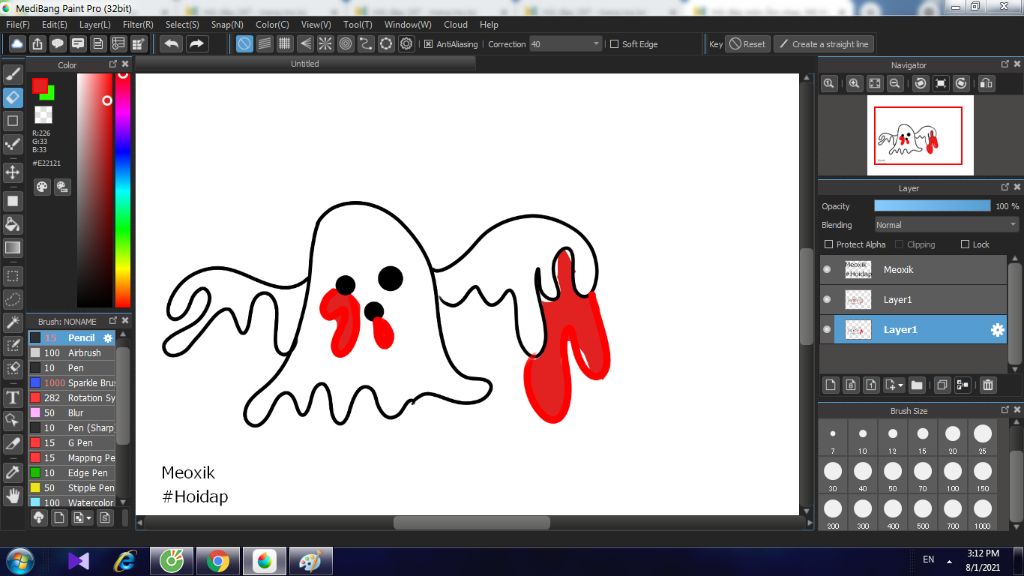Select the Watercolor brush
This screenshot has width=1024, height=576.
pos(72,503)
